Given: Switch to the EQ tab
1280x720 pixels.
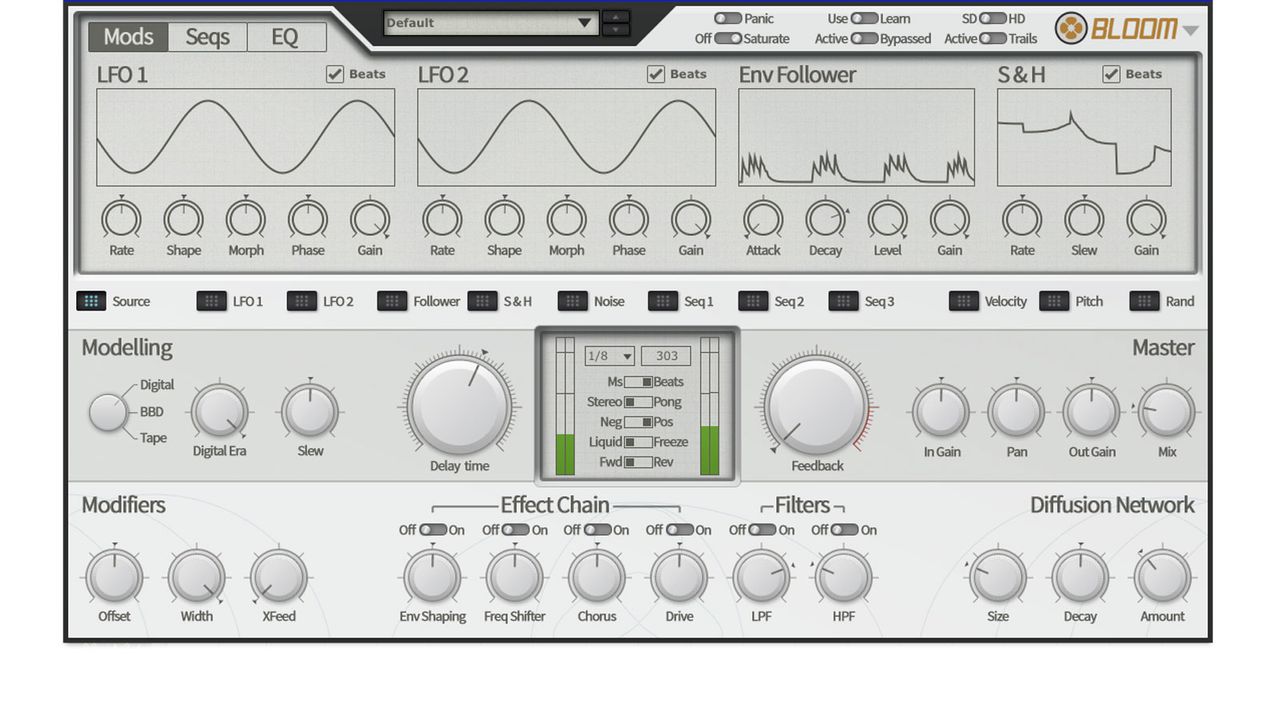Looking at the screenshot, I should [x=285, y=37].
